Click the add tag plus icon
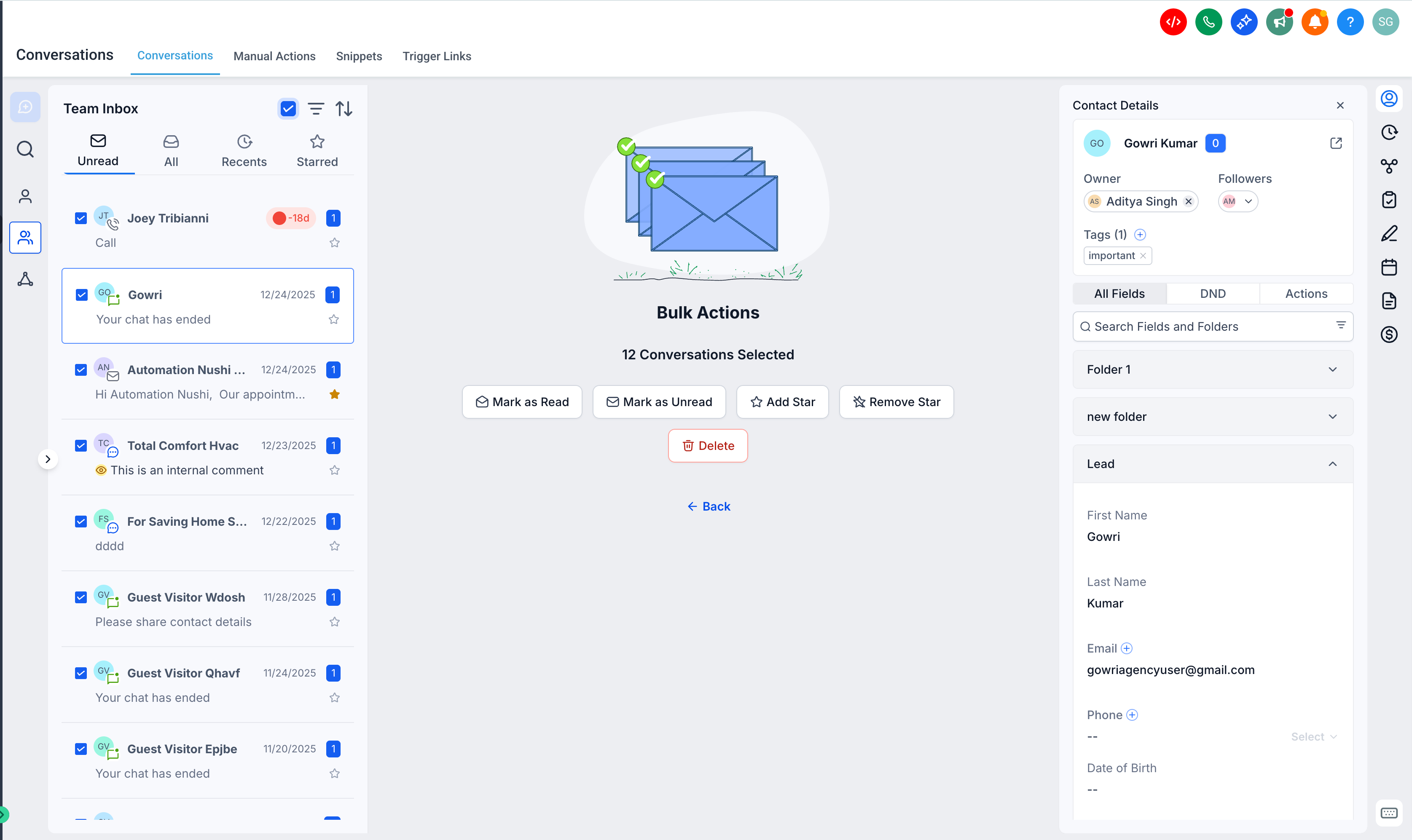Image resolution: width=1412 pixels, height=840 pixels. (1140, 234)
